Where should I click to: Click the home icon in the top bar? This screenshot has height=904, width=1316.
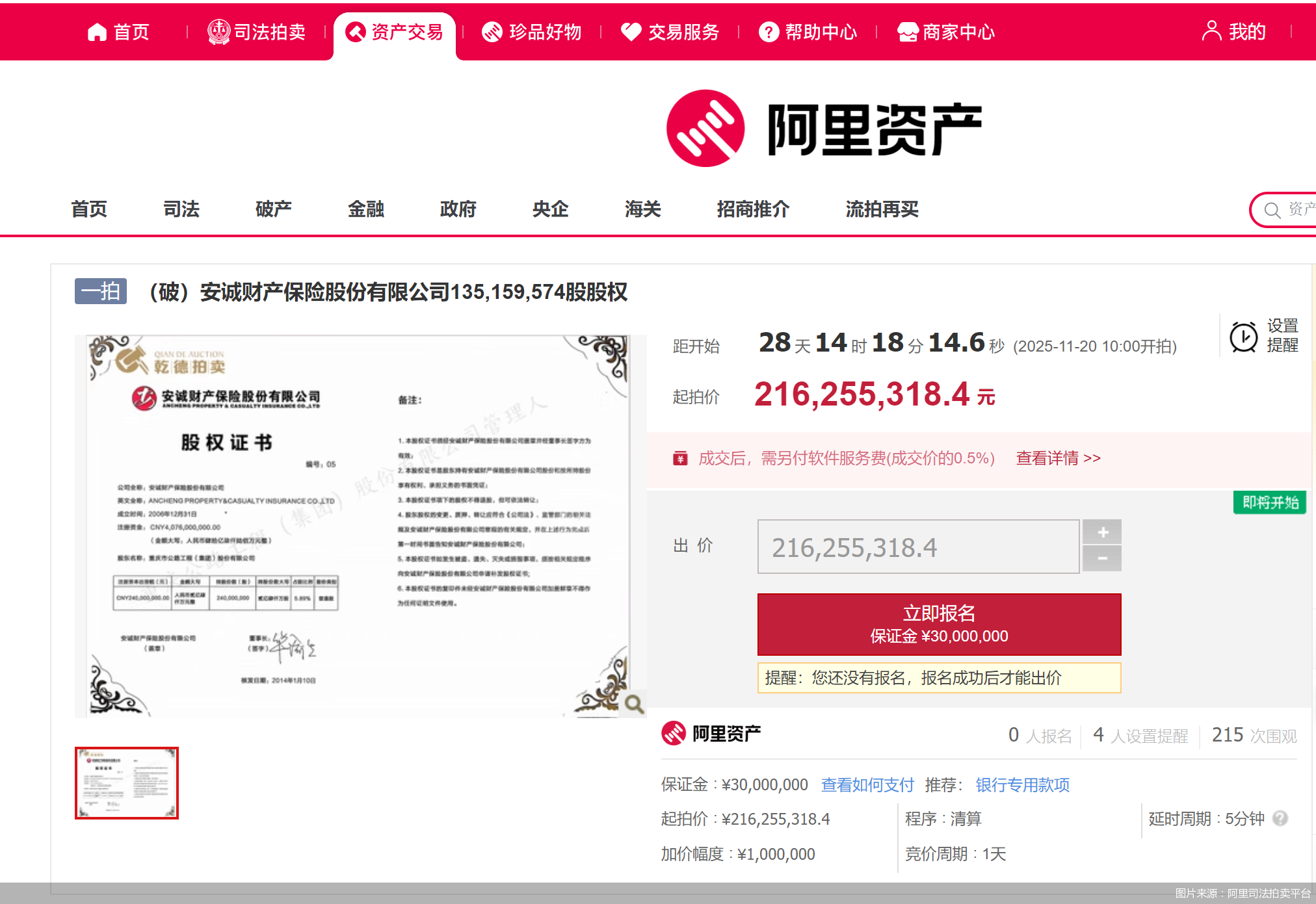point(97,32)
